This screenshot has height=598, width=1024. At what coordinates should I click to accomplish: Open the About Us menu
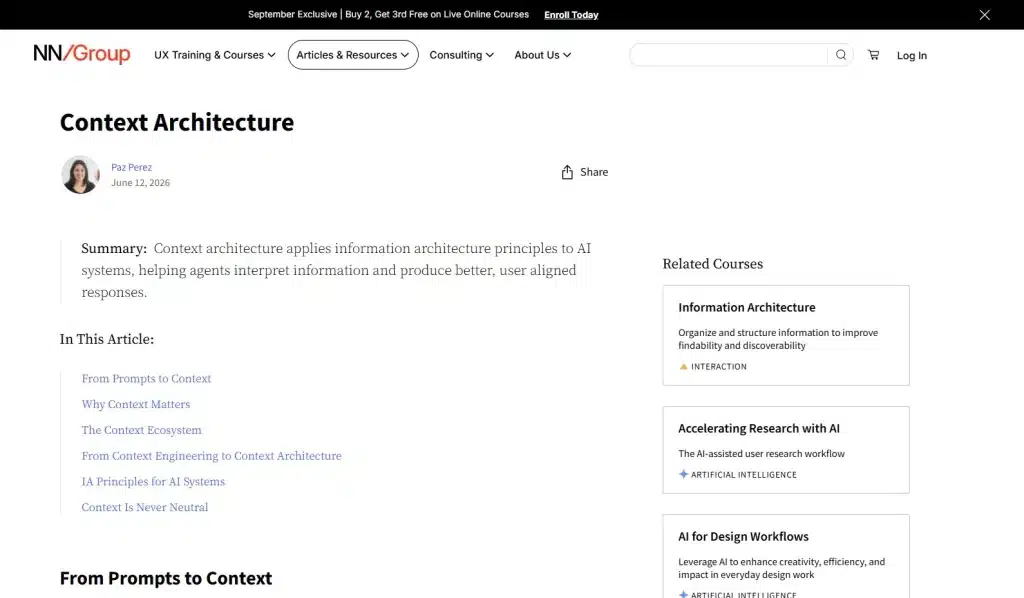coord(542,55)
